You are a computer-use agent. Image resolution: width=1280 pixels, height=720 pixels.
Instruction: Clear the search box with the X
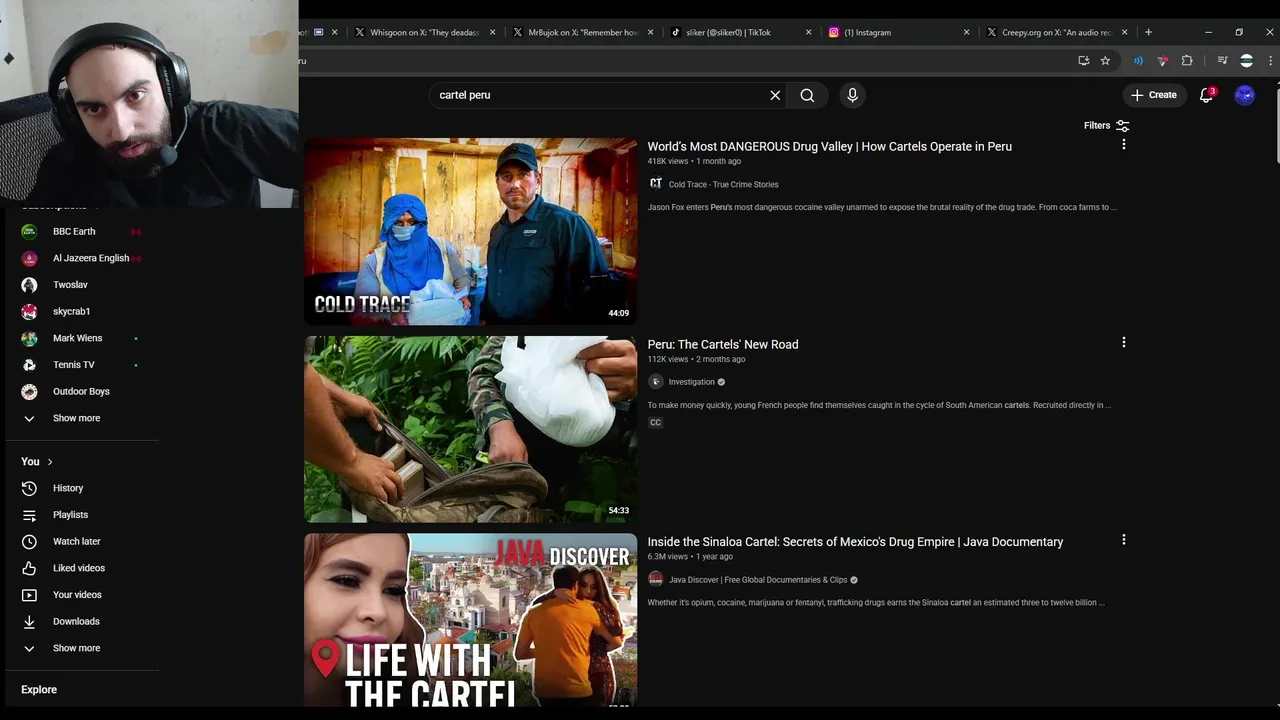click(x=775, y=95)
